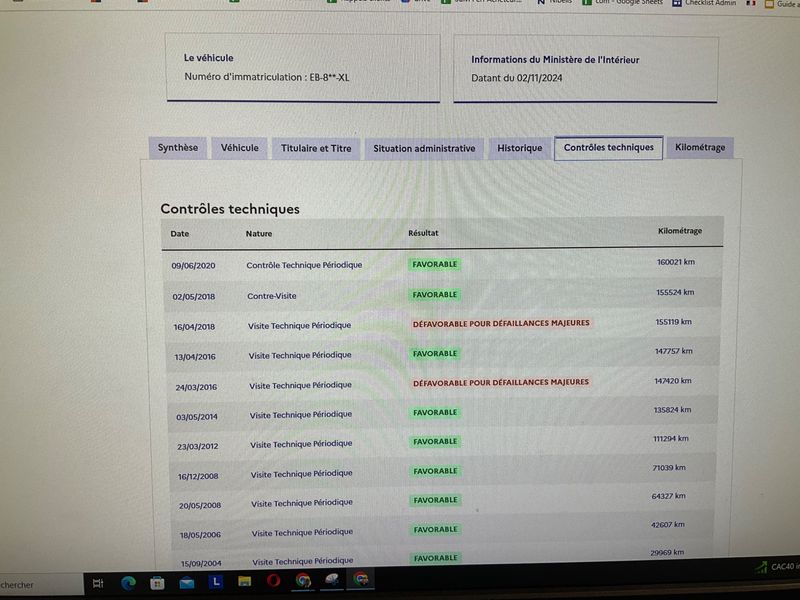The width and height of the screenshot is (800, 600).
Task: Click the date 18/05/2006
Action: [200, 535]
